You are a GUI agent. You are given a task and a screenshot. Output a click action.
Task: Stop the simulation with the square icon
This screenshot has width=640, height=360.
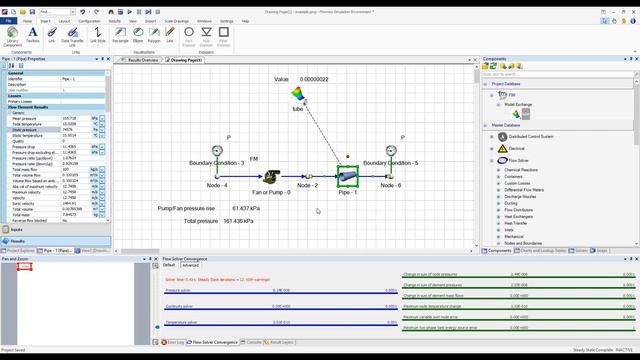(x=158, y=12)
